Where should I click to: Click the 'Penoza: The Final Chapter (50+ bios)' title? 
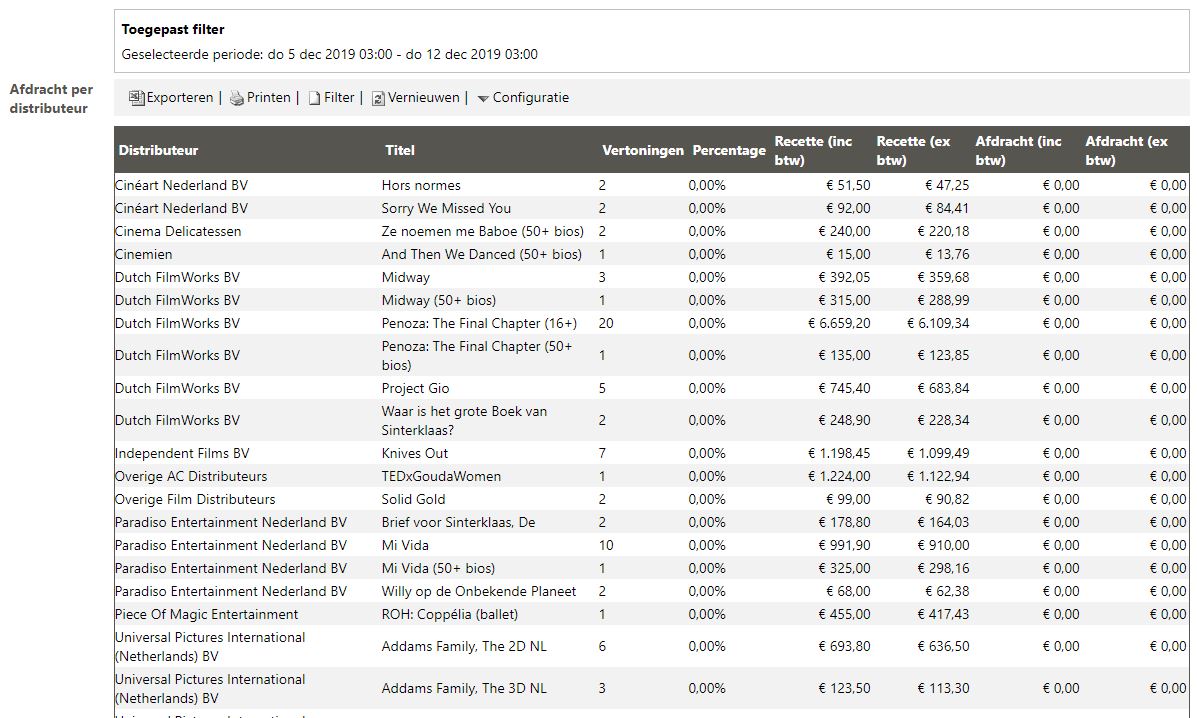477,356
